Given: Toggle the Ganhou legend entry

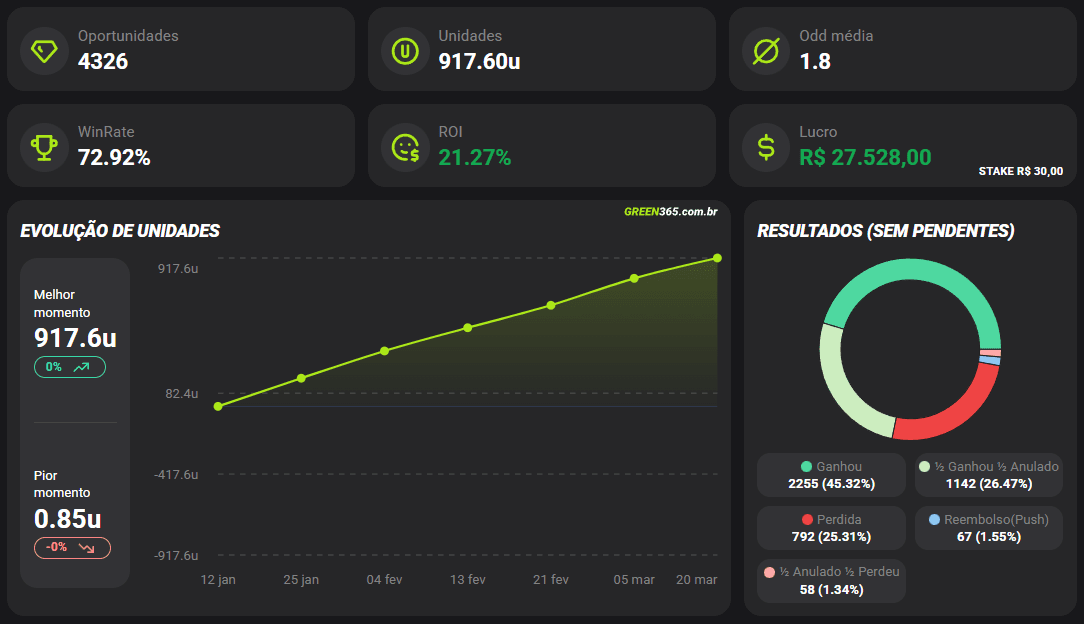Looking at the screenshot, I should click(831, 475).
